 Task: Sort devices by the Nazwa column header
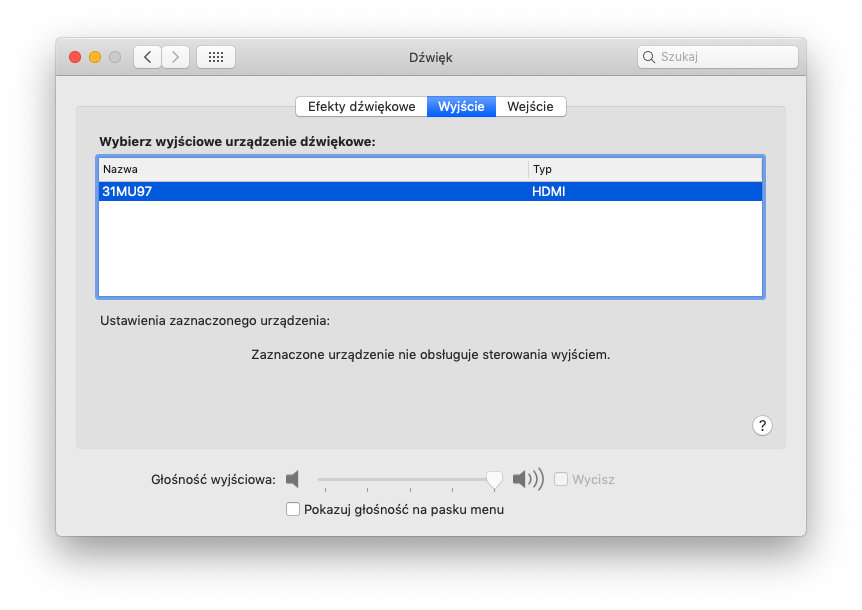pyautogui.click(x=312, y=169)
